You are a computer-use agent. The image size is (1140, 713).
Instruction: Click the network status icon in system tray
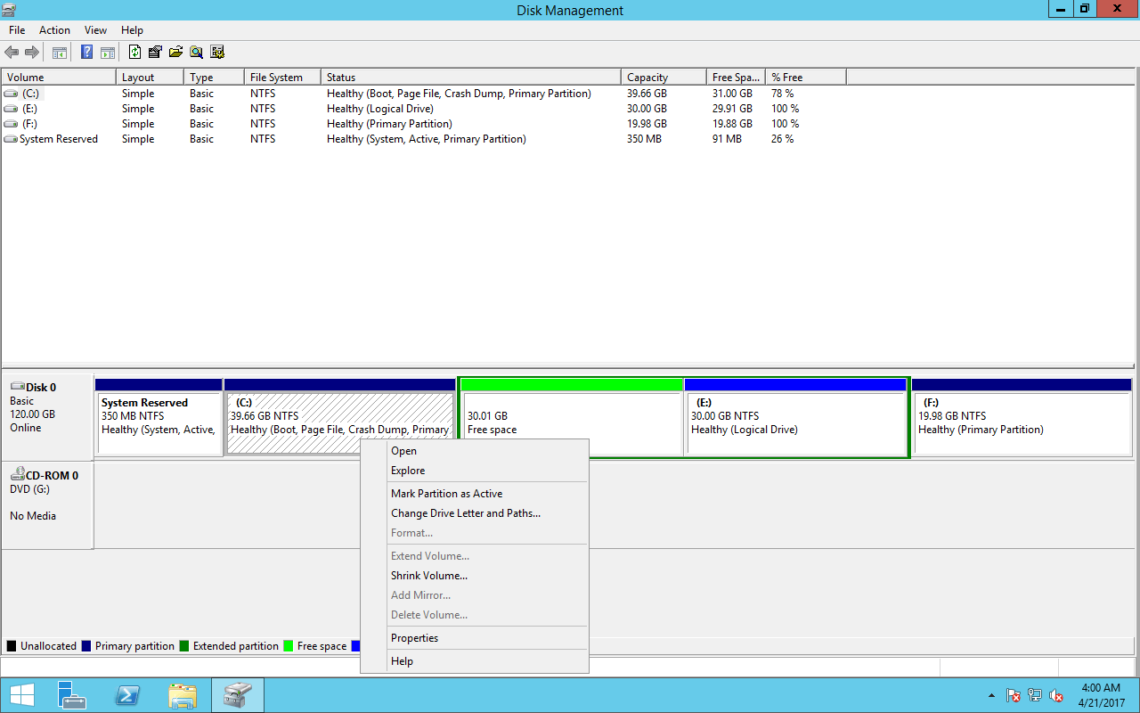(1034, 694)
